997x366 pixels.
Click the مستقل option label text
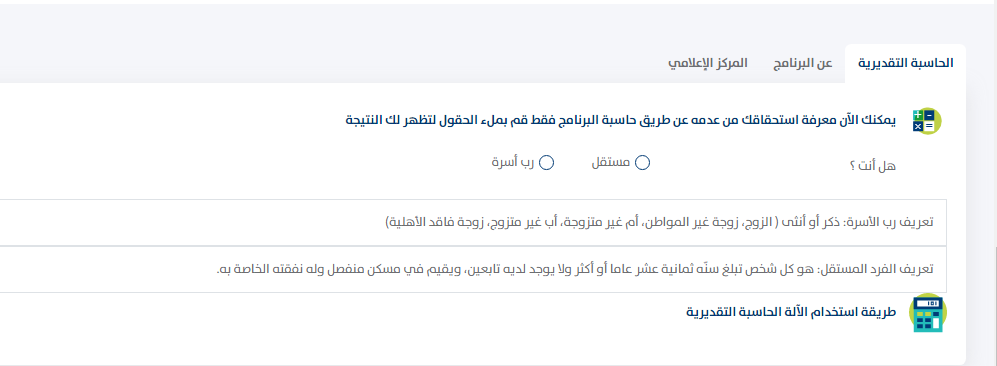(x=611, y=163)
